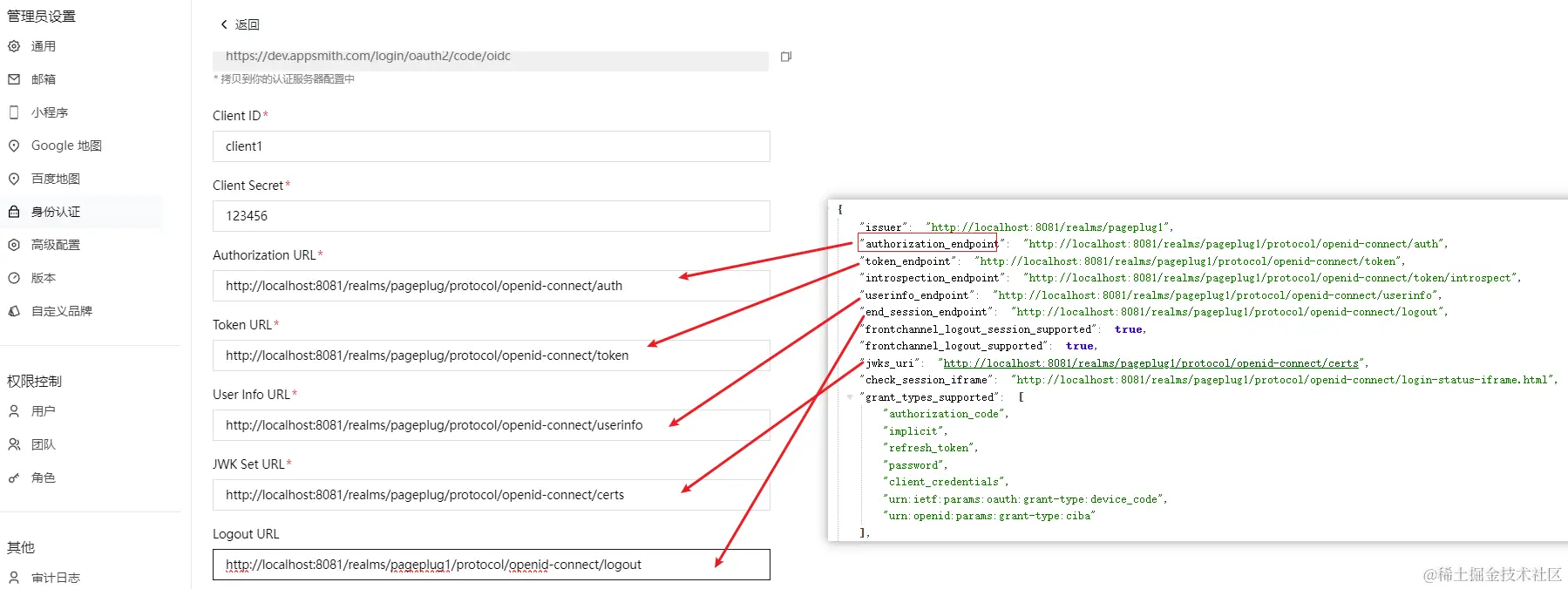Collapse the grant_types_supported JSON array
1568x589 pixels.
tap(850, 397)
